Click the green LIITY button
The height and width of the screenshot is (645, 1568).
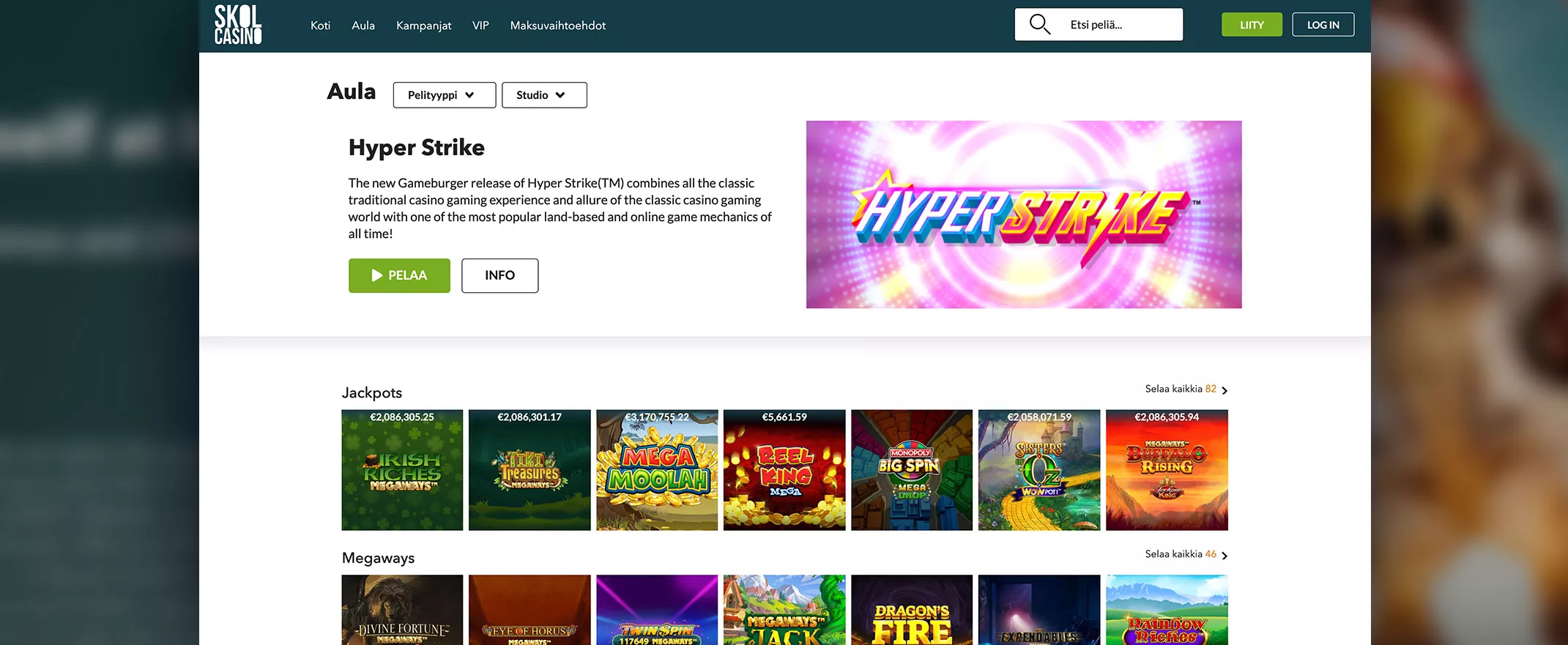[x=1252, y=24]
